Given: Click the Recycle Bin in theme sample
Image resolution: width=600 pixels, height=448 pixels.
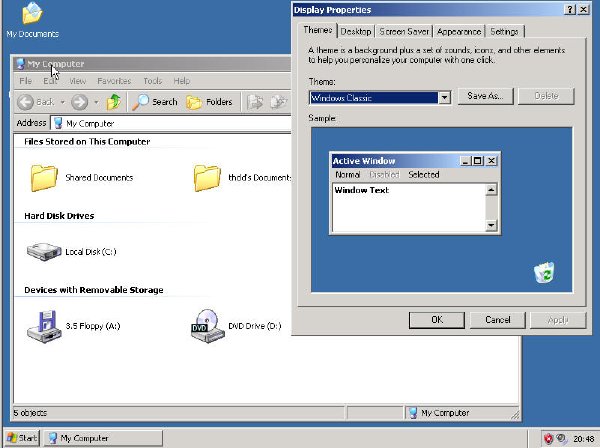Looking at the screenshot, I should 544,272.
